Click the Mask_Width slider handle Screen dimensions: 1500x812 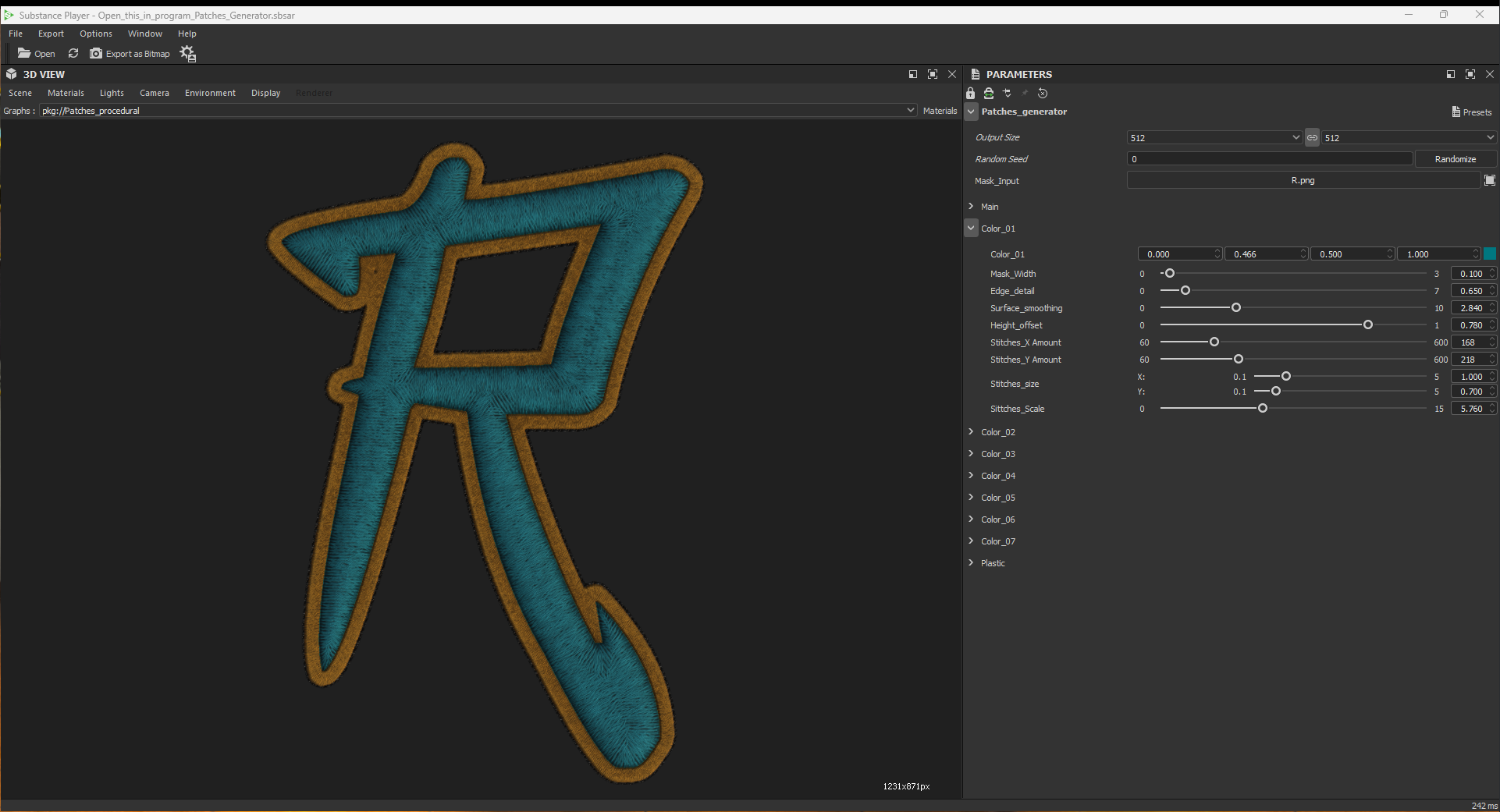[x=1169, y=273]
